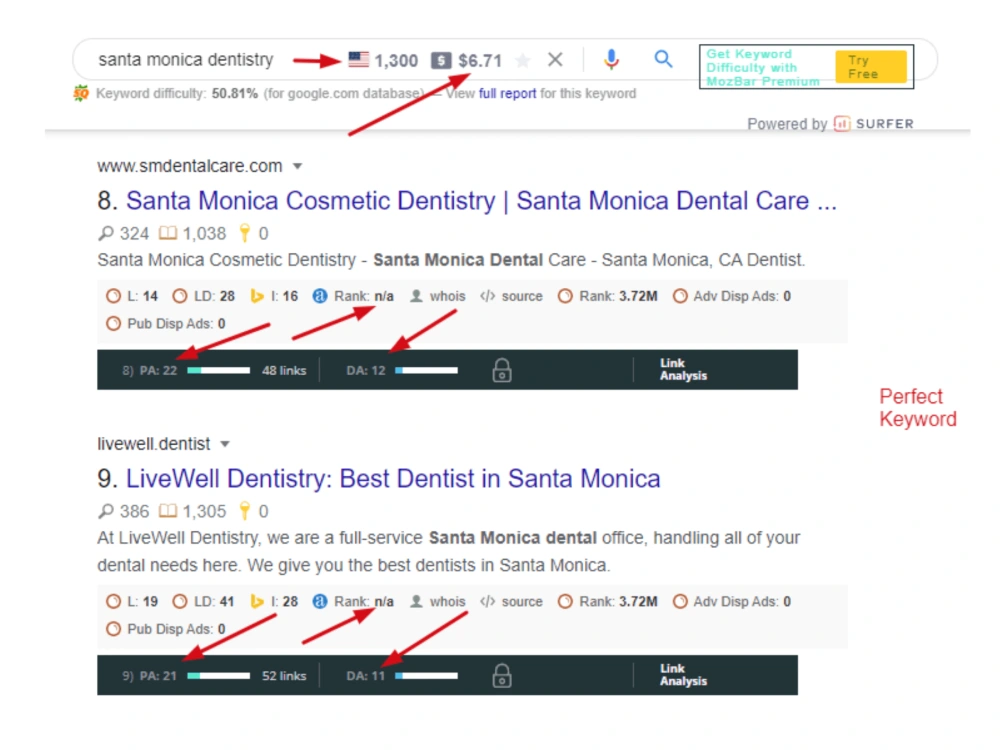The height and width of the screenshot is (750, 1000).
Task: Click lock icon in result 9 MozBar
Action: point(502,675)
